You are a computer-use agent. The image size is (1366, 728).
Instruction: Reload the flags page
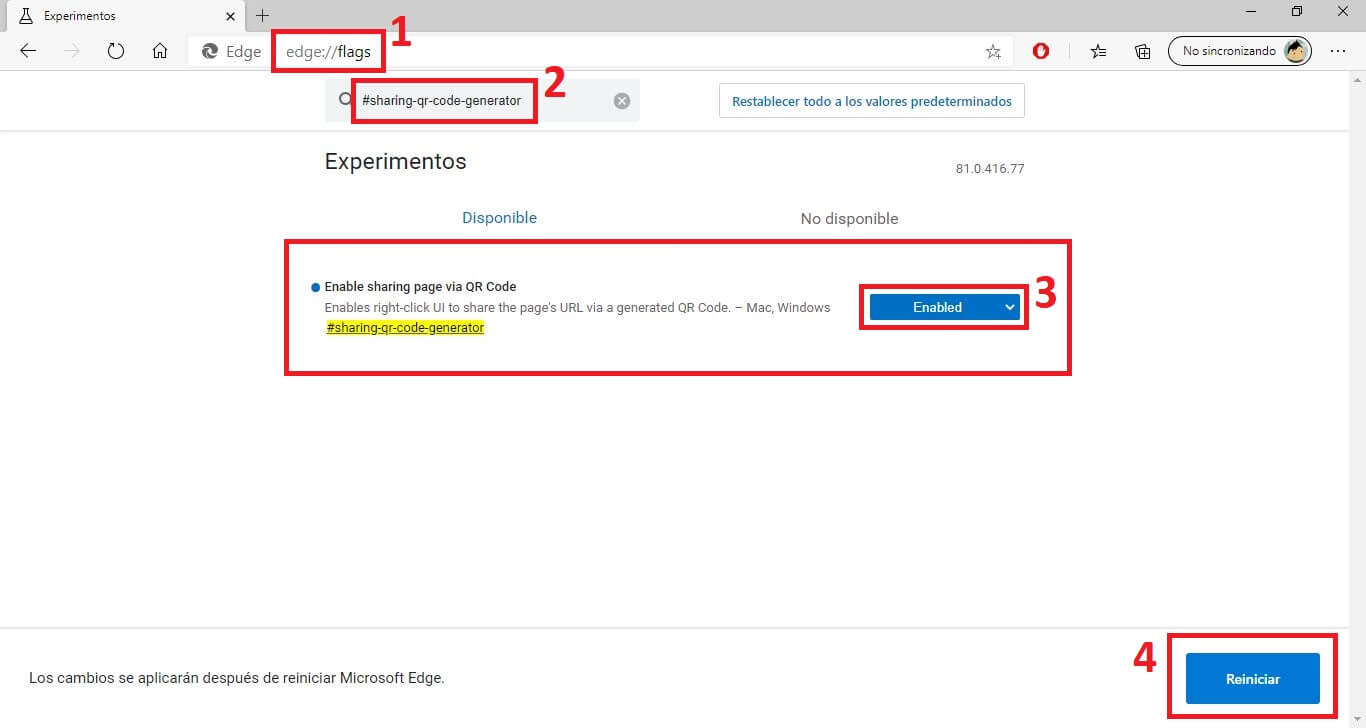click(116, 51)
